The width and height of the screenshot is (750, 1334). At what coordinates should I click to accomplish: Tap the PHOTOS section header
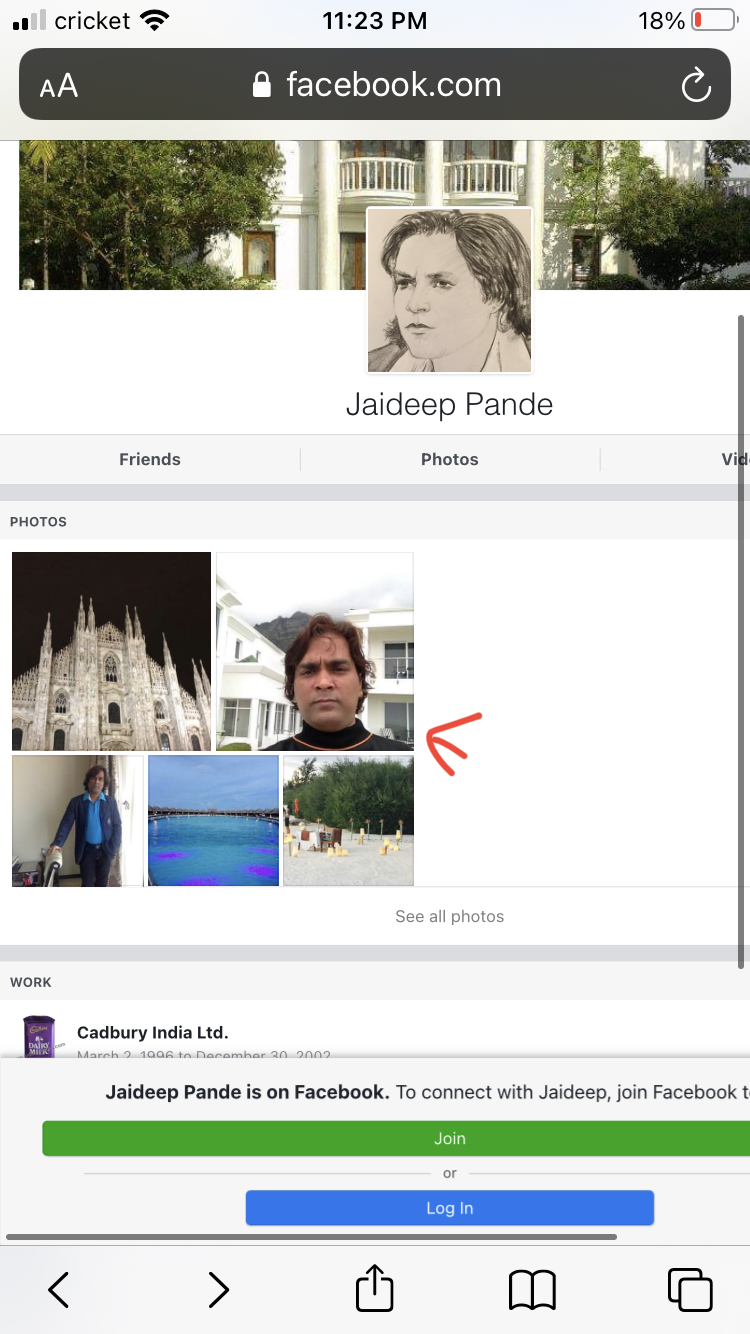38,522
